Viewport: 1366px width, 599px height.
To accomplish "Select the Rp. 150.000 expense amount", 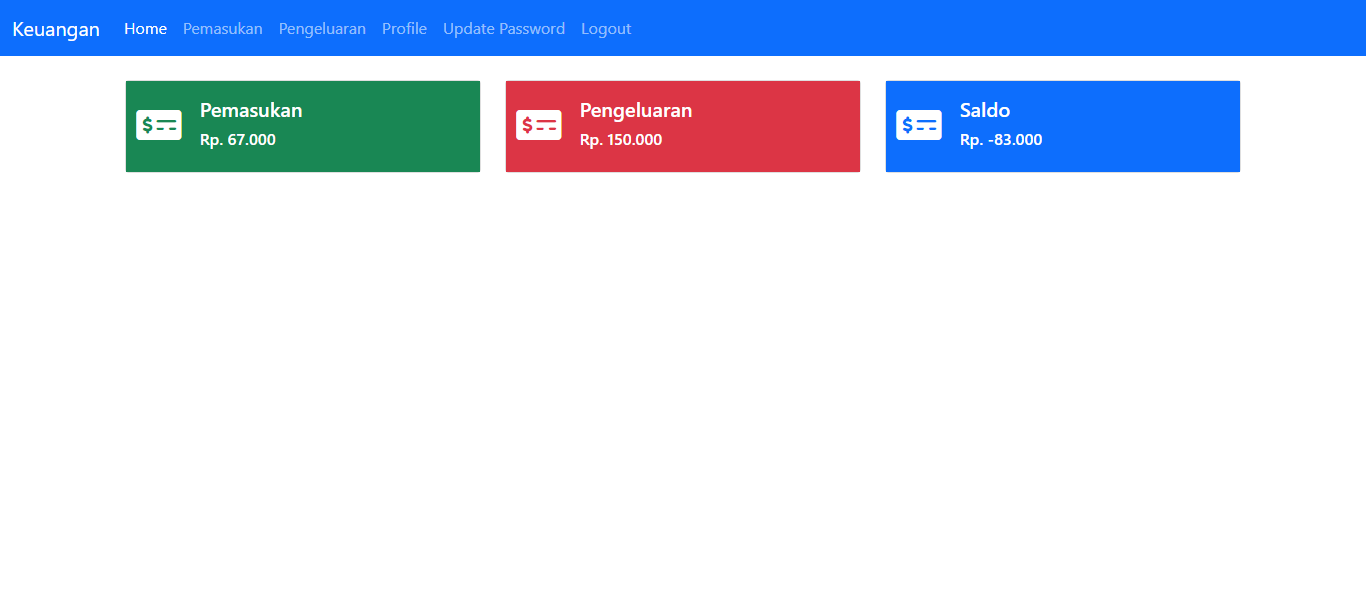I will pyautogui.click(x=621, y=140).
